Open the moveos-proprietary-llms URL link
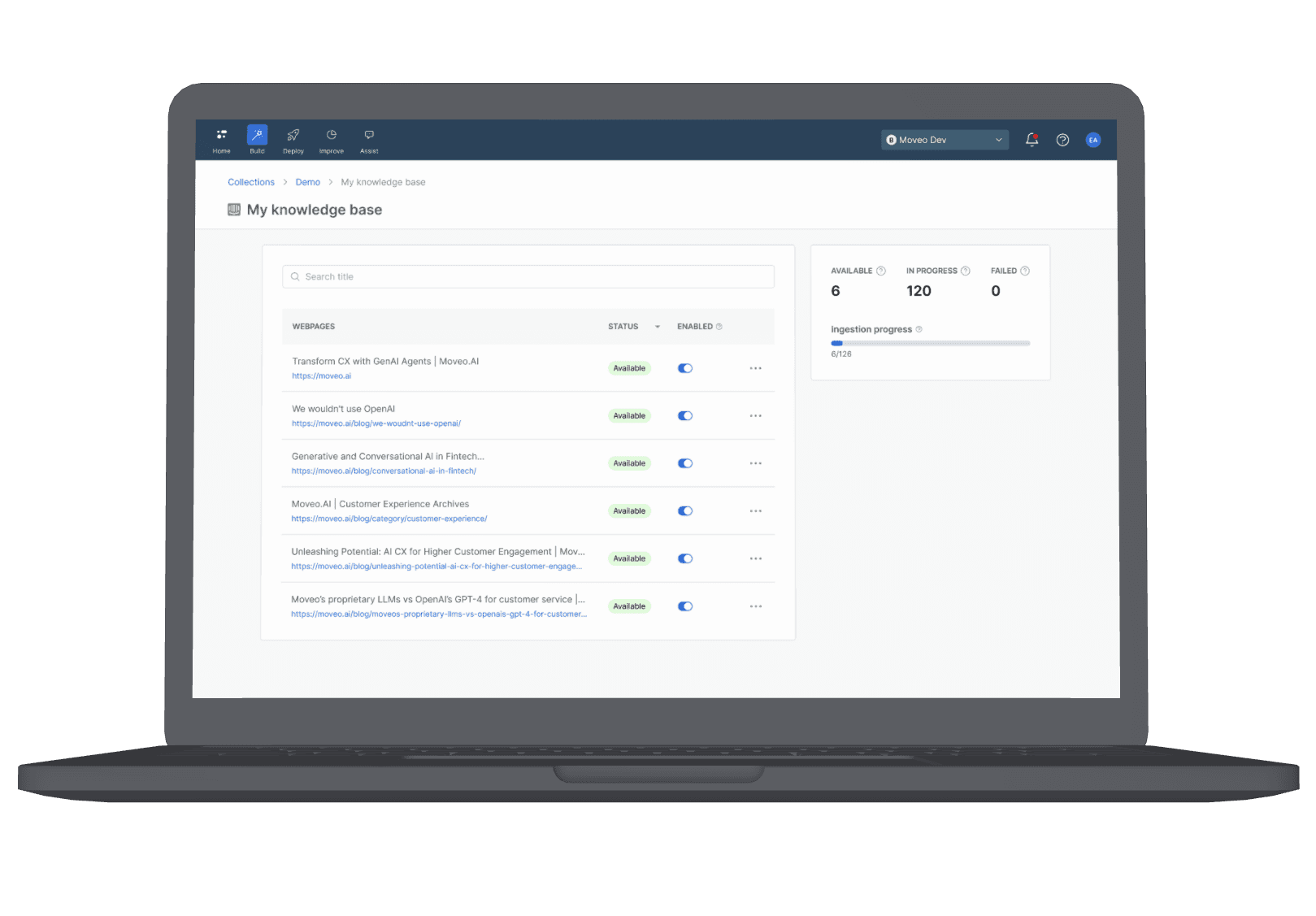Screen dimensions: 1316x916 (x=439, y=614)
